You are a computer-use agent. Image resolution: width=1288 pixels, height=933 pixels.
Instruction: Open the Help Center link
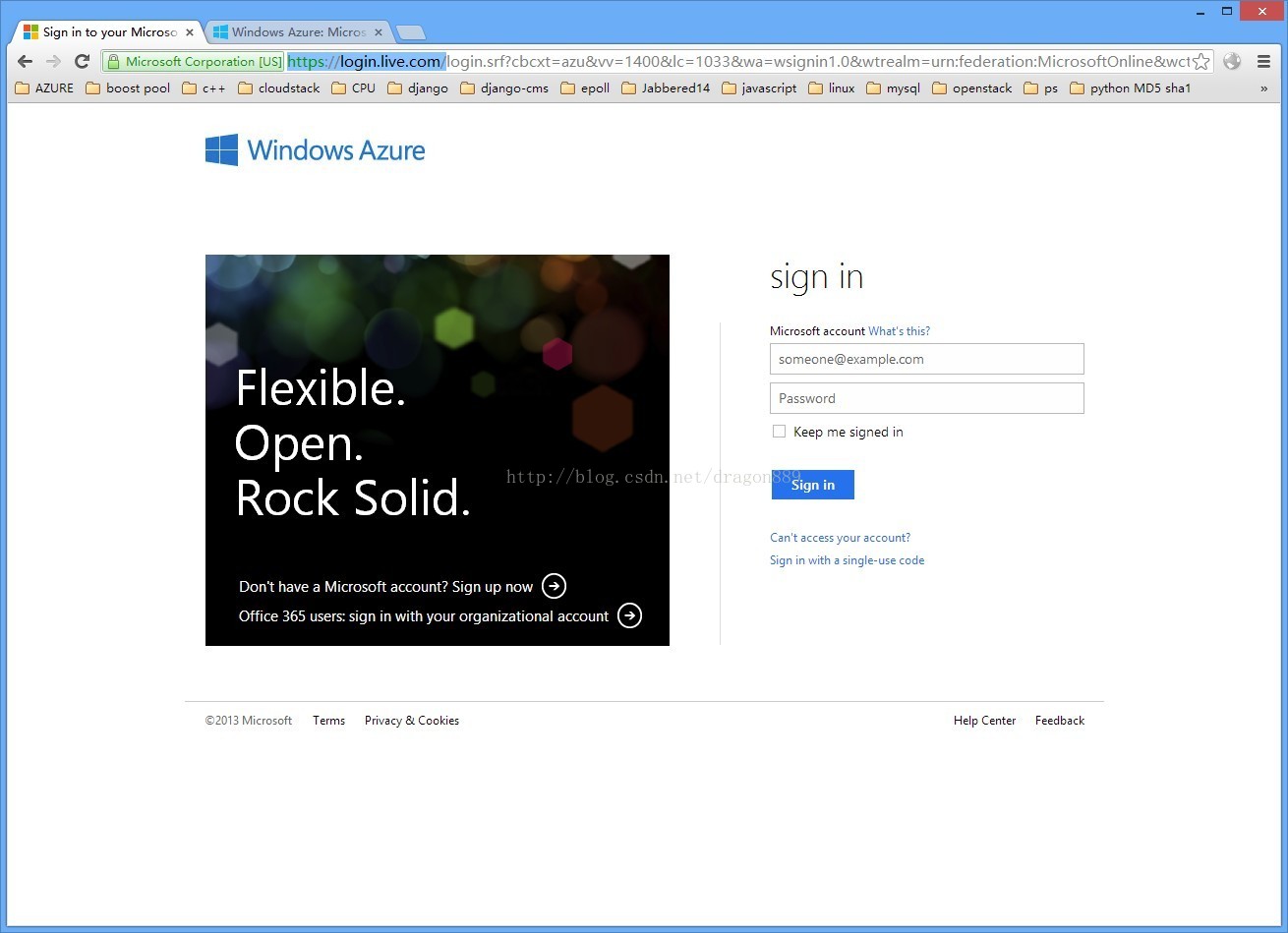(x=984, y=721)
